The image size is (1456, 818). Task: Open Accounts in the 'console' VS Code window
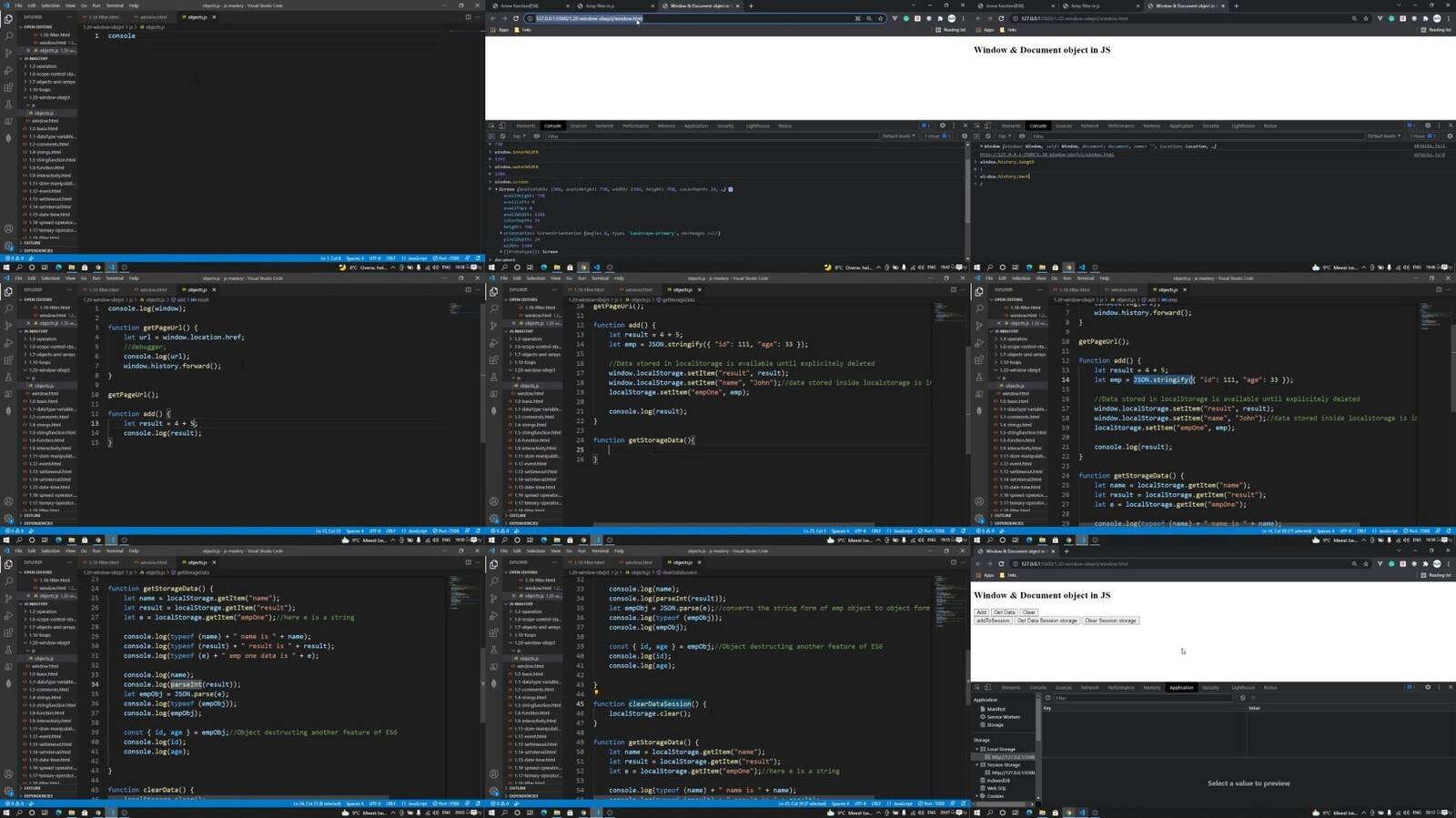click(x=8, y=228)
